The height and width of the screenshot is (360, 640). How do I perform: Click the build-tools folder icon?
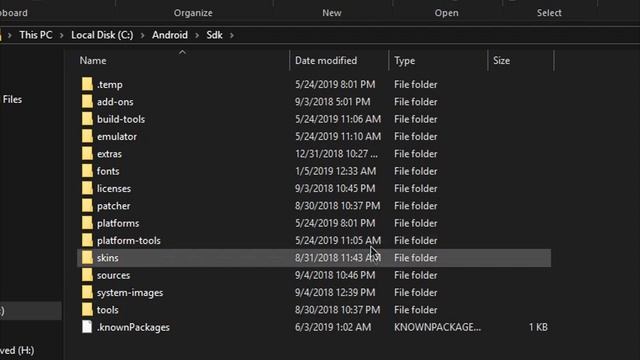(x=87, y=119)
